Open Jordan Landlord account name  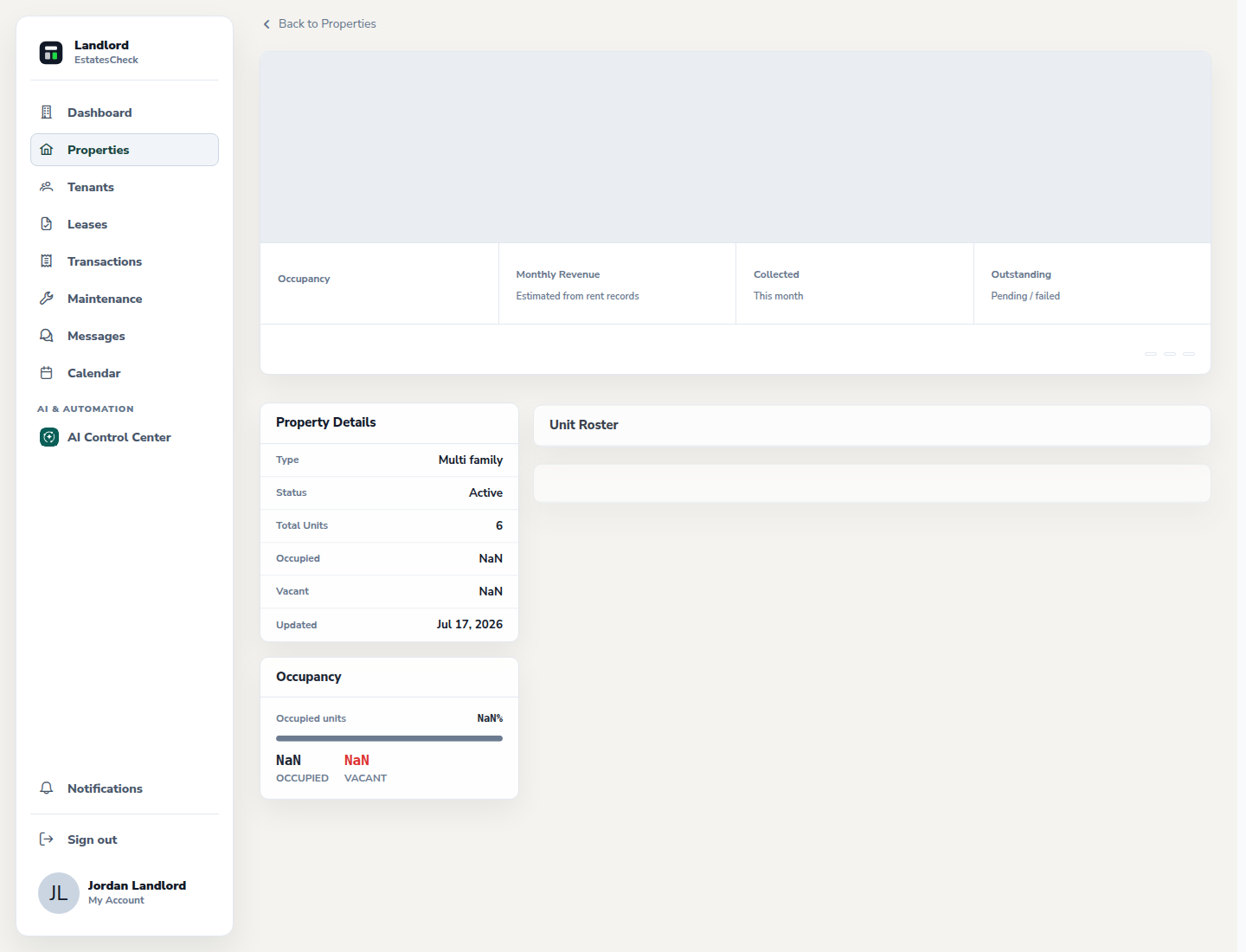coord(137,885)
